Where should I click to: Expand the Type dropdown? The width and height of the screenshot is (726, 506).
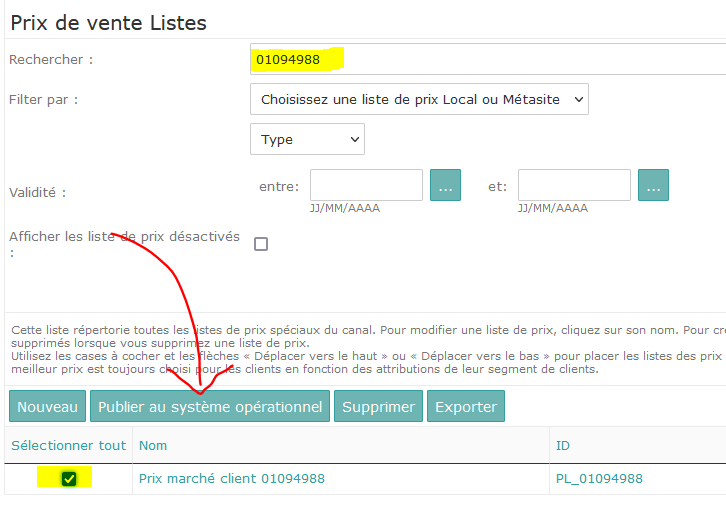[x=307, y=139]
